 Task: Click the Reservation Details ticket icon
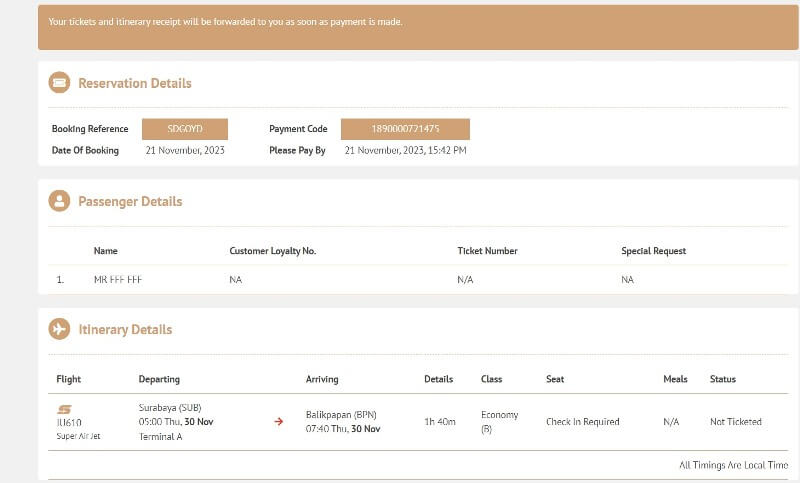(59, 82)
